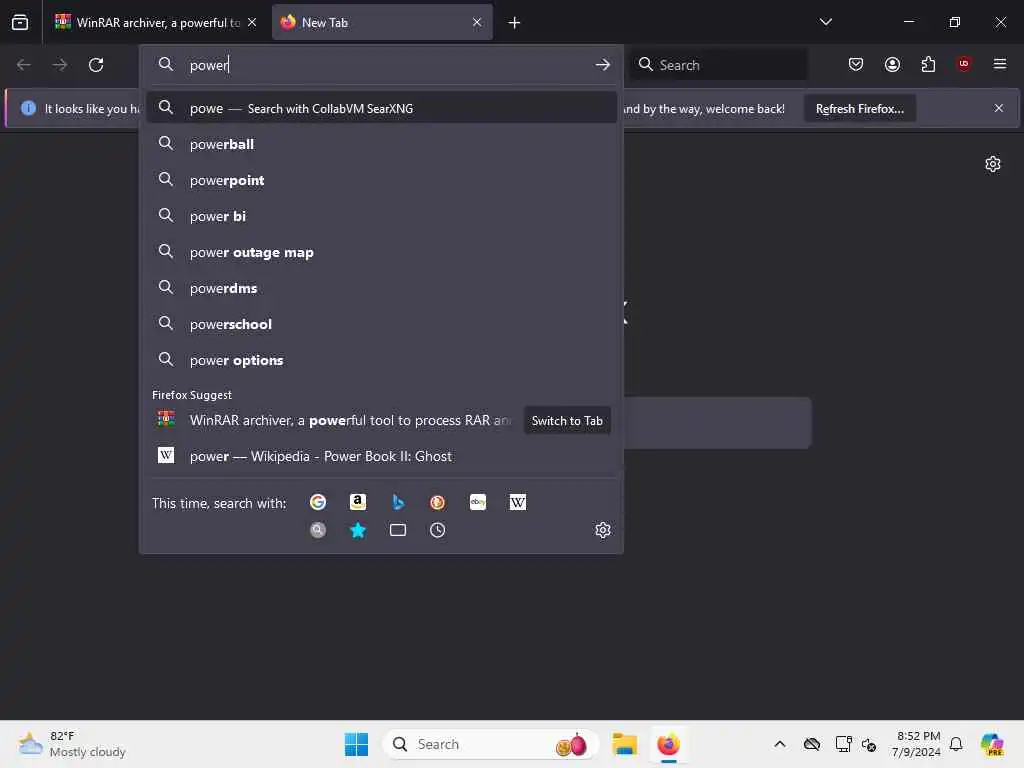1024x768 pixels.
Task: Personalize New Tab with gear icon
Action: (993, 164)
